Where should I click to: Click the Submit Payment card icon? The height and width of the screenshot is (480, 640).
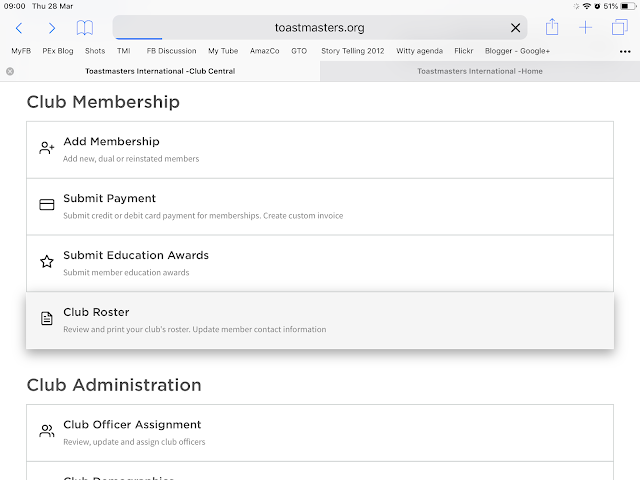[x=47, y=205]
